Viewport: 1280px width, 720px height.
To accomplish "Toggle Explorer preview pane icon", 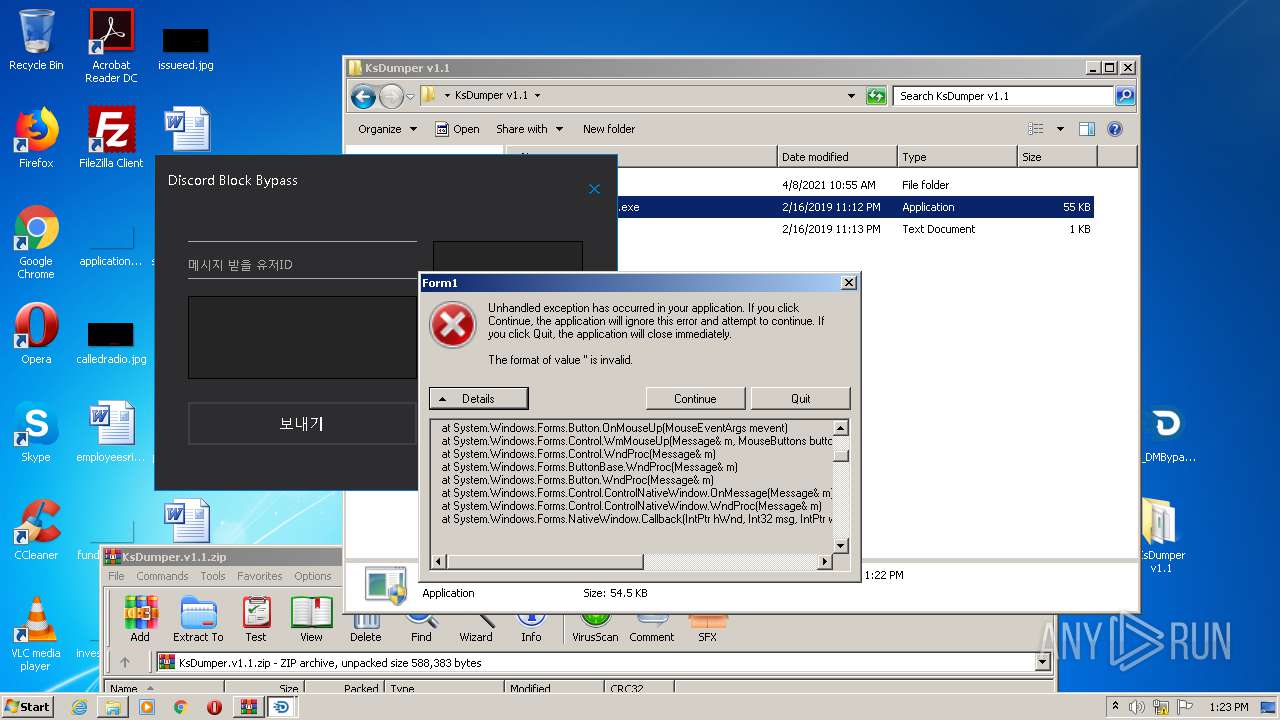I will click(x=1087, y=129).
